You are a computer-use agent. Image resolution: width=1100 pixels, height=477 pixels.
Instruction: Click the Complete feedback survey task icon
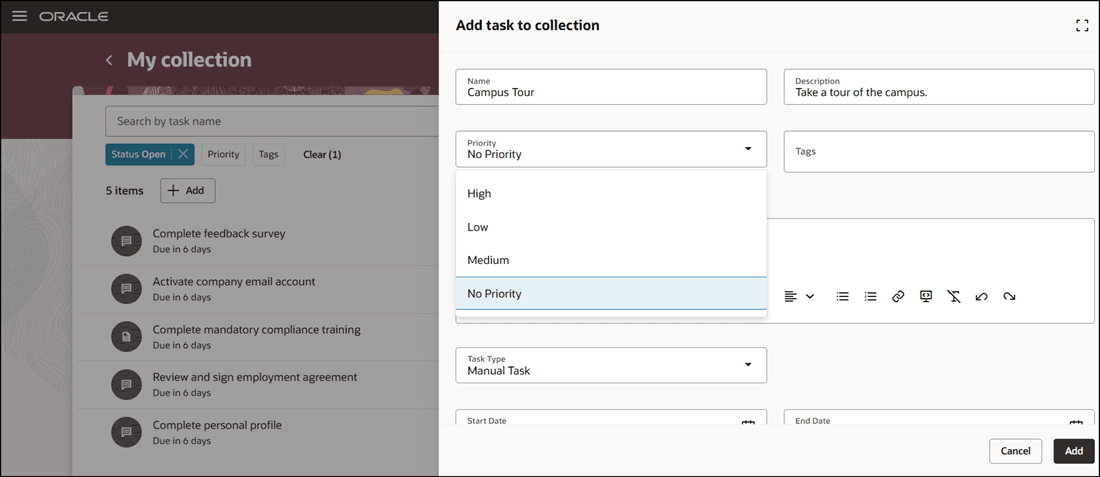(126, 241)
